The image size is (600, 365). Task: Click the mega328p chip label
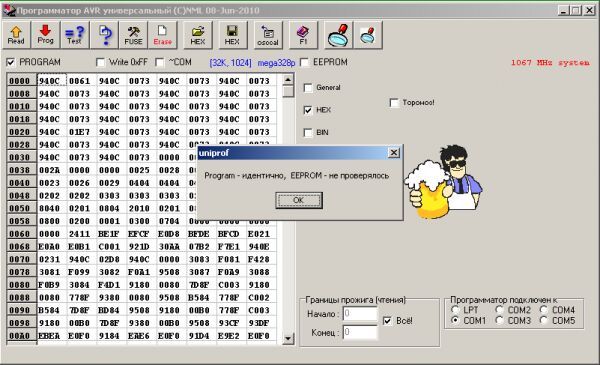click(x=276, y=63)
